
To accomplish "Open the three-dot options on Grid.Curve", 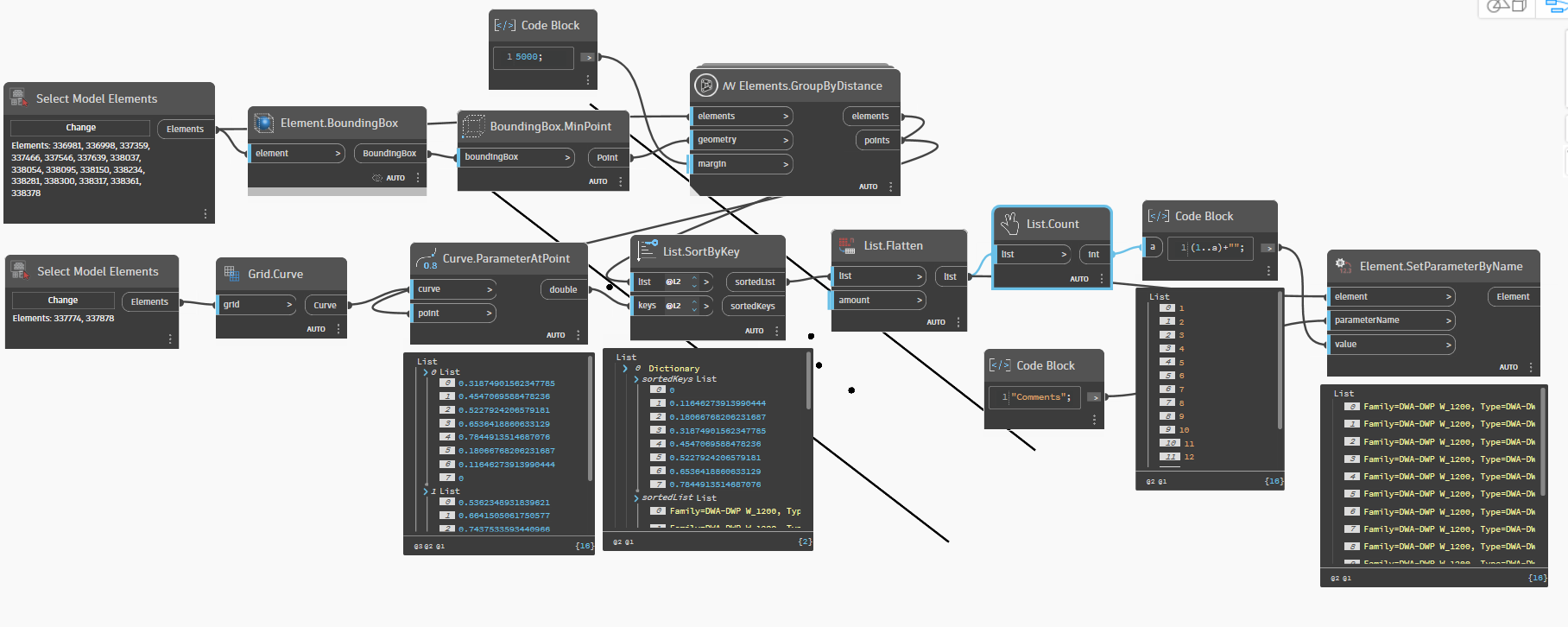I will click(338, 329).
